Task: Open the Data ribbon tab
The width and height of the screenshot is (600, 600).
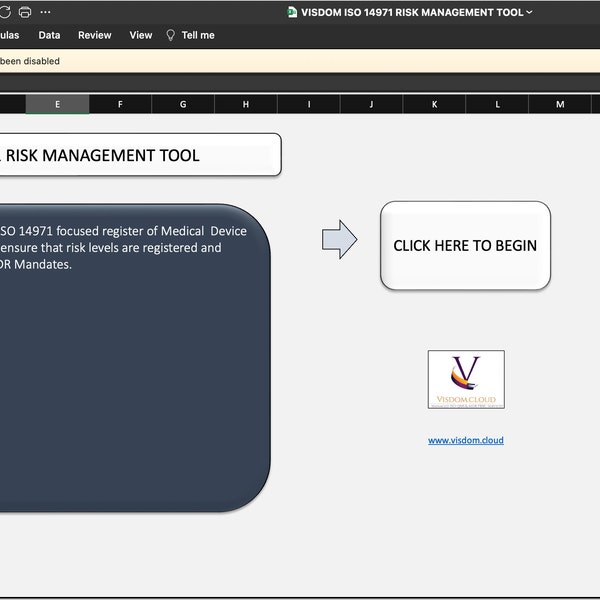Action: click(49, 35)
